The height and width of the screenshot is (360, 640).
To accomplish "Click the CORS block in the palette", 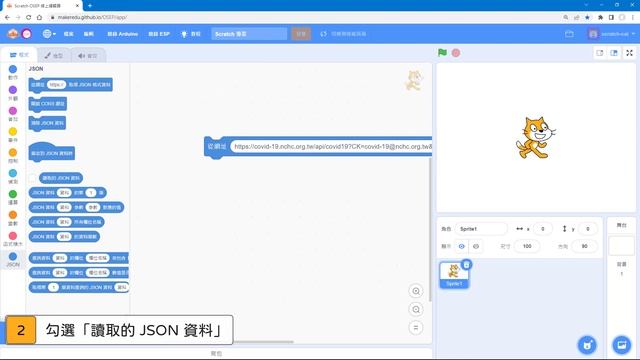I will pyautogui.click(x=48, y=104).
